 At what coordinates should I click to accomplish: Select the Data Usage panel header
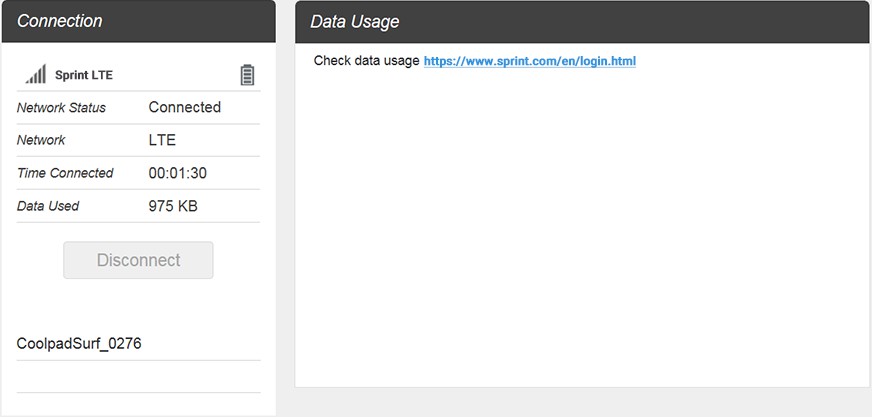582,21
